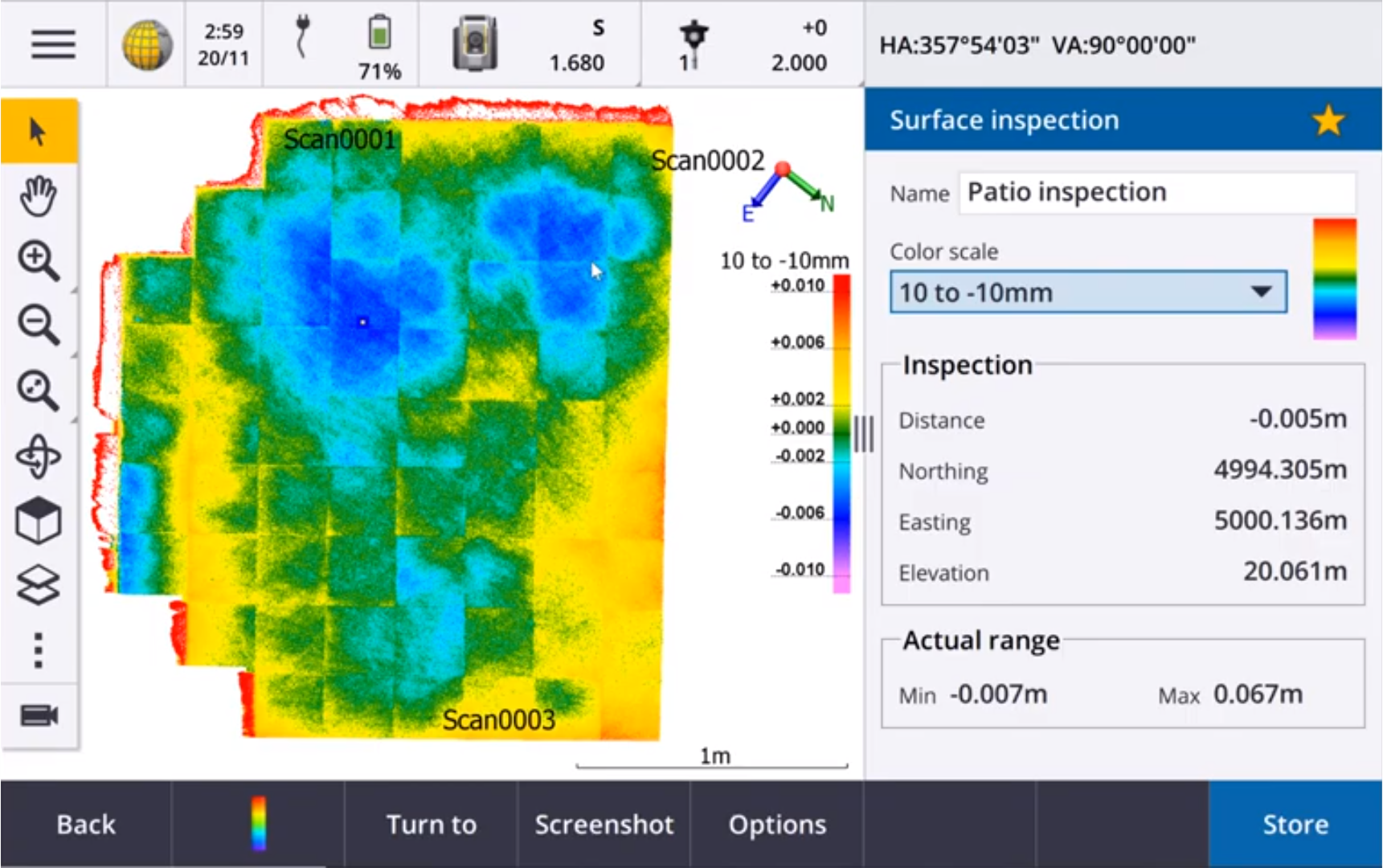Viewport: 1383px width, 868px height.
Task: Select the arrow selection tool
Action: point(35,130)
